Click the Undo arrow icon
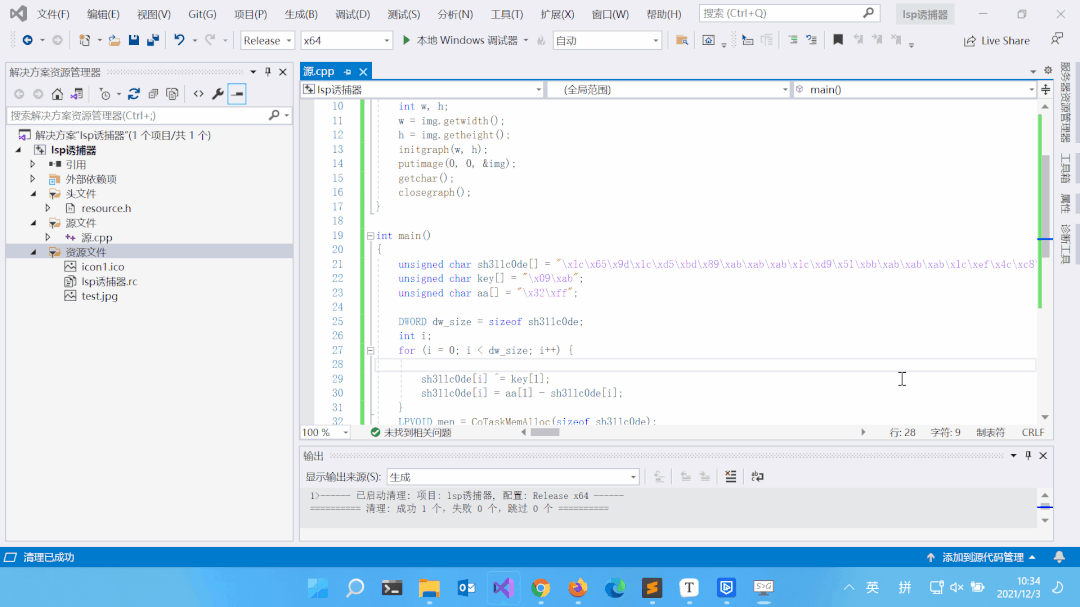The image size is (1080, 607). (179, 40)
